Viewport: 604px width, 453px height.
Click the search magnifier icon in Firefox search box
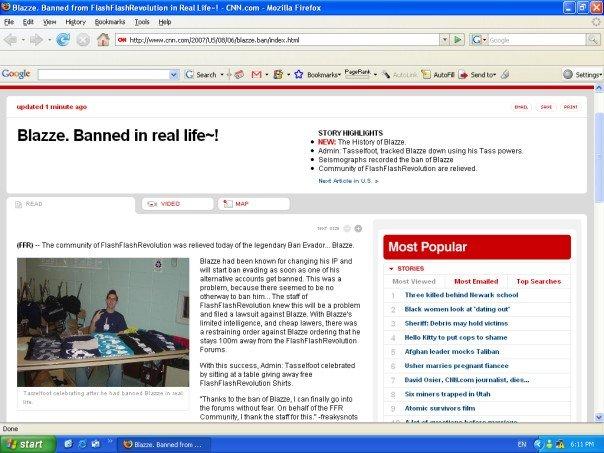coord(592,40)
